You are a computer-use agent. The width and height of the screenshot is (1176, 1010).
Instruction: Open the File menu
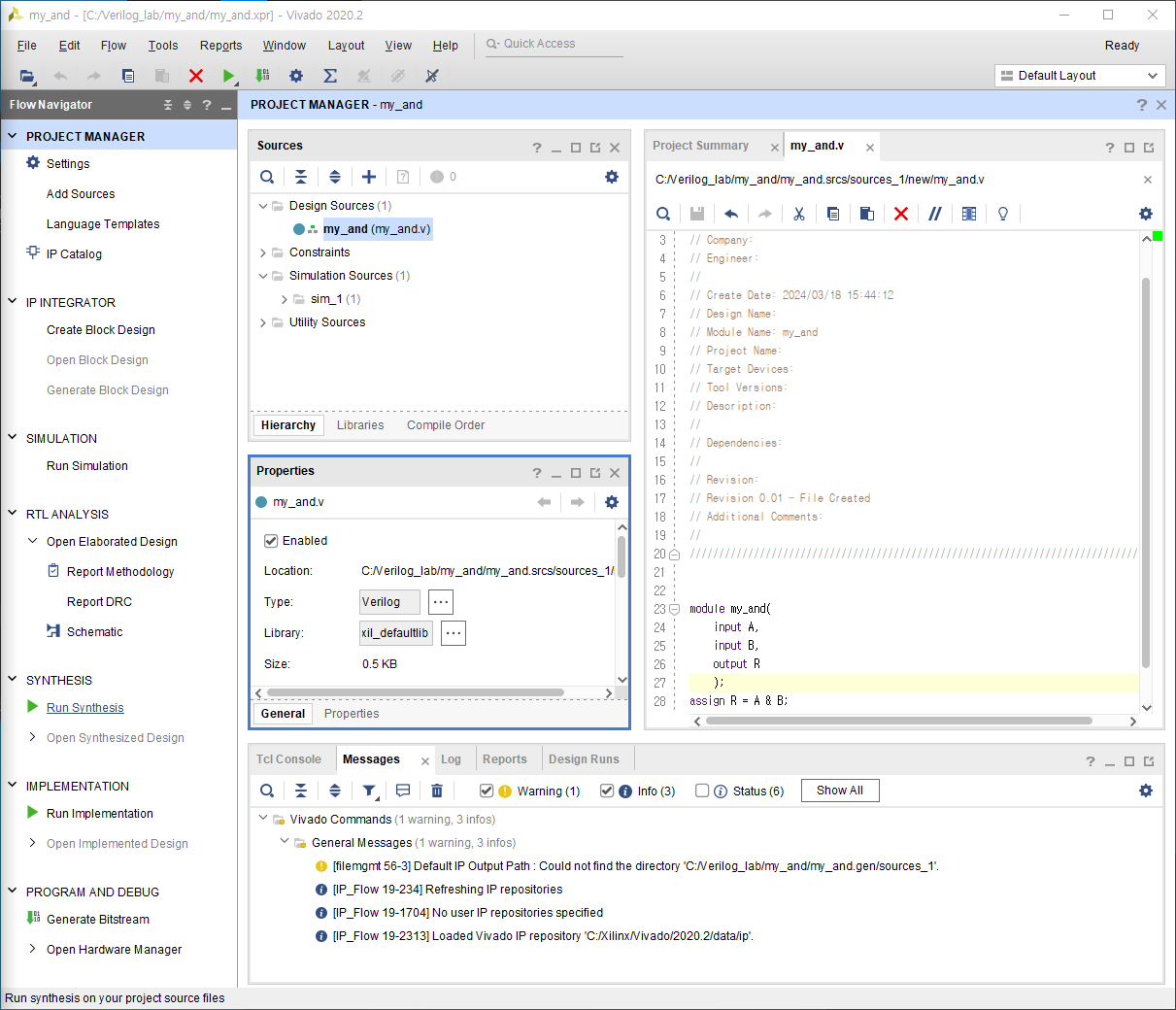[x=27, y=46]
